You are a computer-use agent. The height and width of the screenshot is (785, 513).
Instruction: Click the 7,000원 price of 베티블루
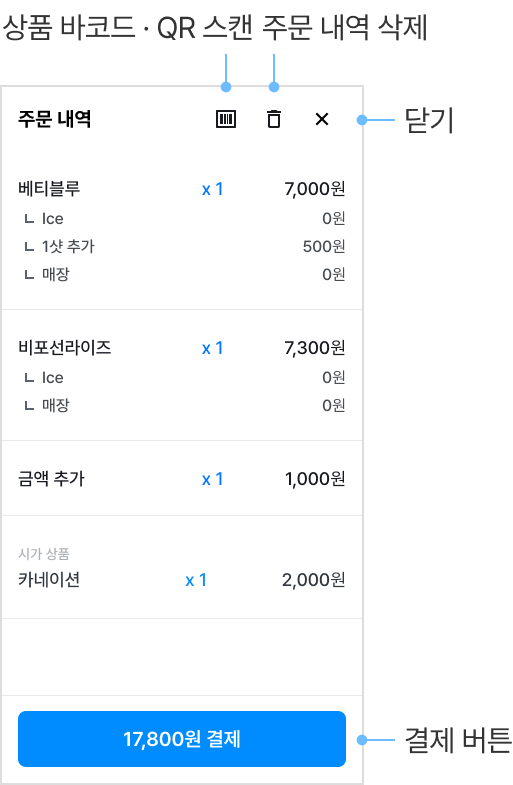(315, 189)
